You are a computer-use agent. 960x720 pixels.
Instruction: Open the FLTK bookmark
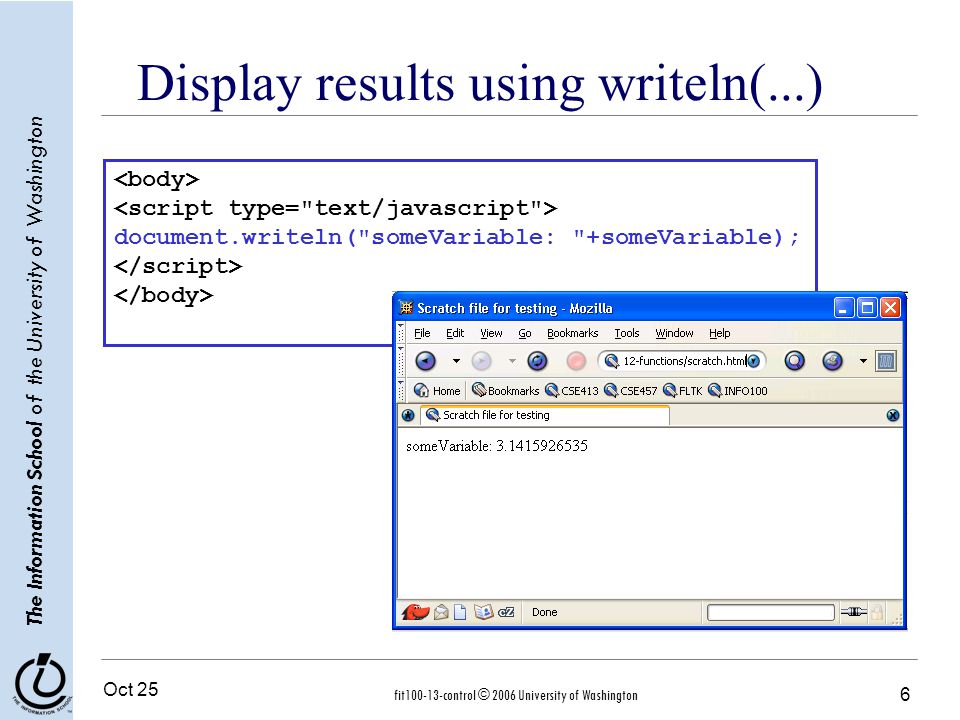coord(683,391)
